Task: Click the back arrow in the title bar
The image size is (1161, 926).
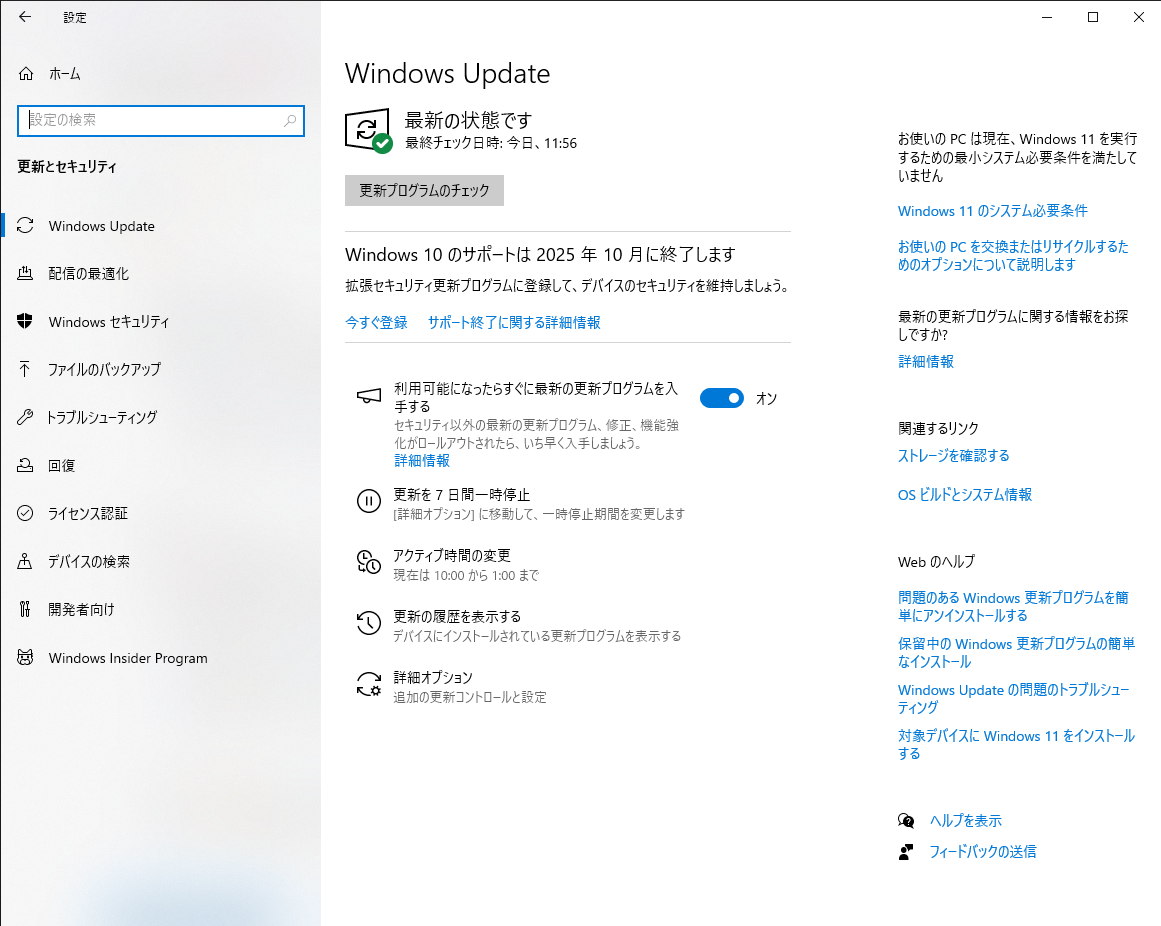Action: (x=25, y=17)
